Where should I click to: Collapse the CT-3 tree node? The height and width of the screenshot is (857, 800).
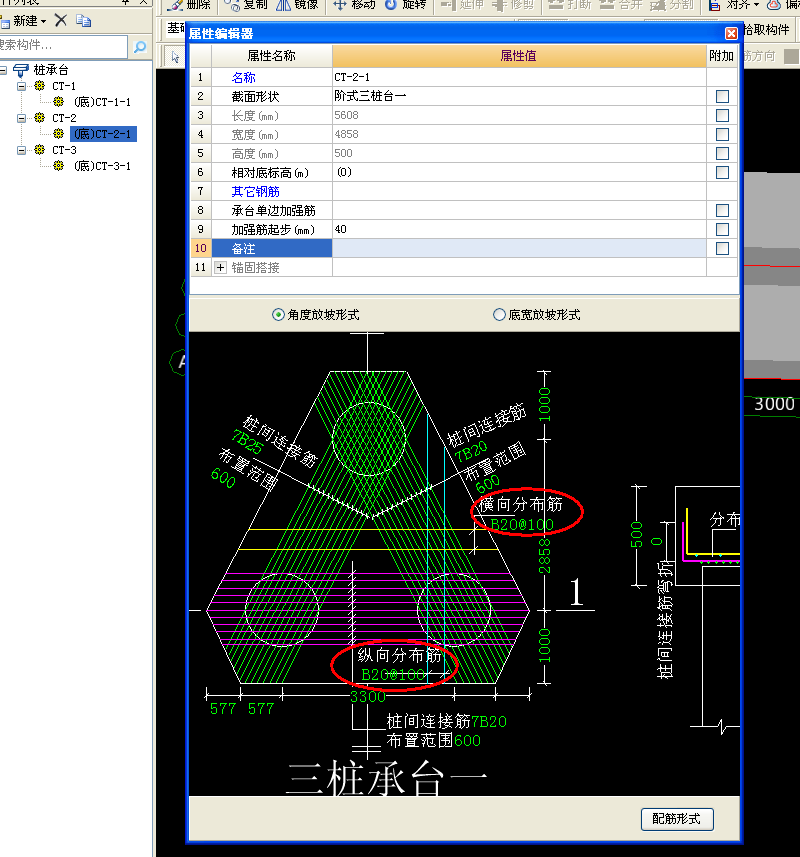coord(21,150)
